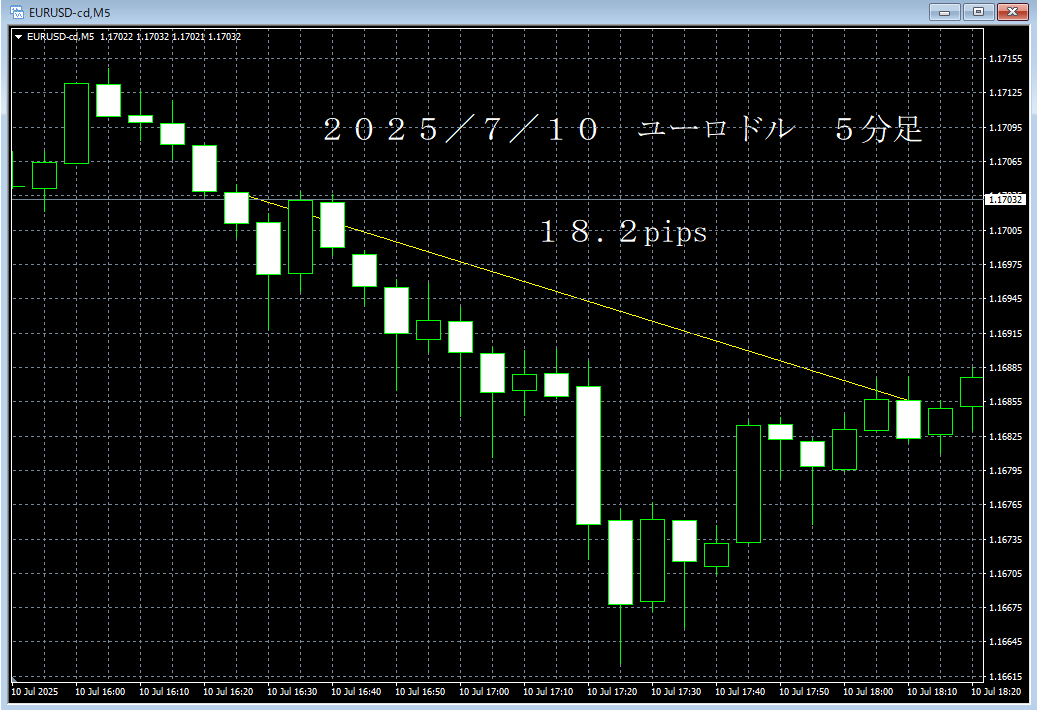The image size is (1037, 710).
Task: Click the 10 Jul 2025 date label
Action: click(x=35, y=691)
